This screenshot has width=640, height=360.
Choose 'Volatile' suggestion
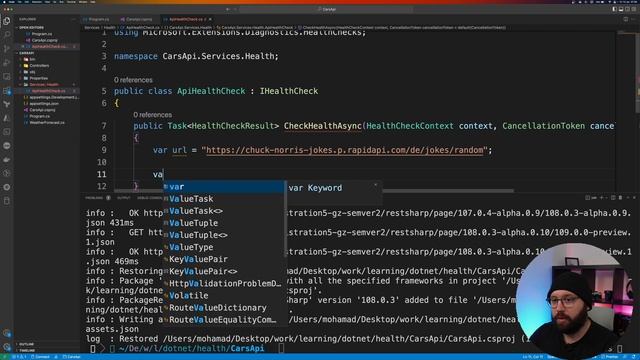[224, 296]
